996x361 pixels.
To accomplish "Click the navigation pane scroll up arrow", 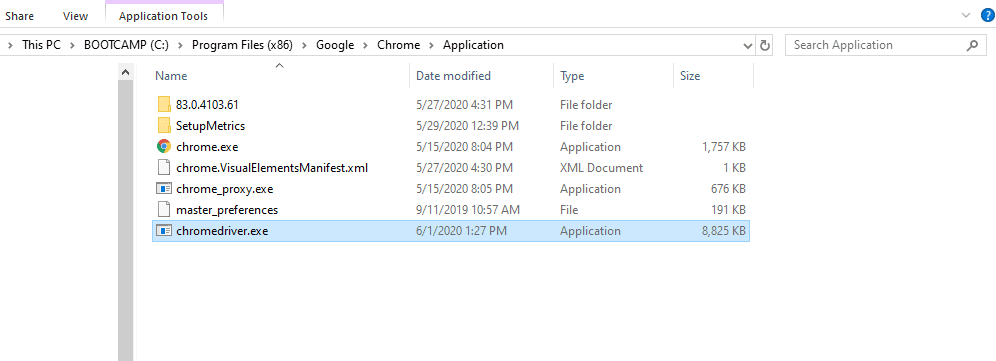I will tap(125, 72).
